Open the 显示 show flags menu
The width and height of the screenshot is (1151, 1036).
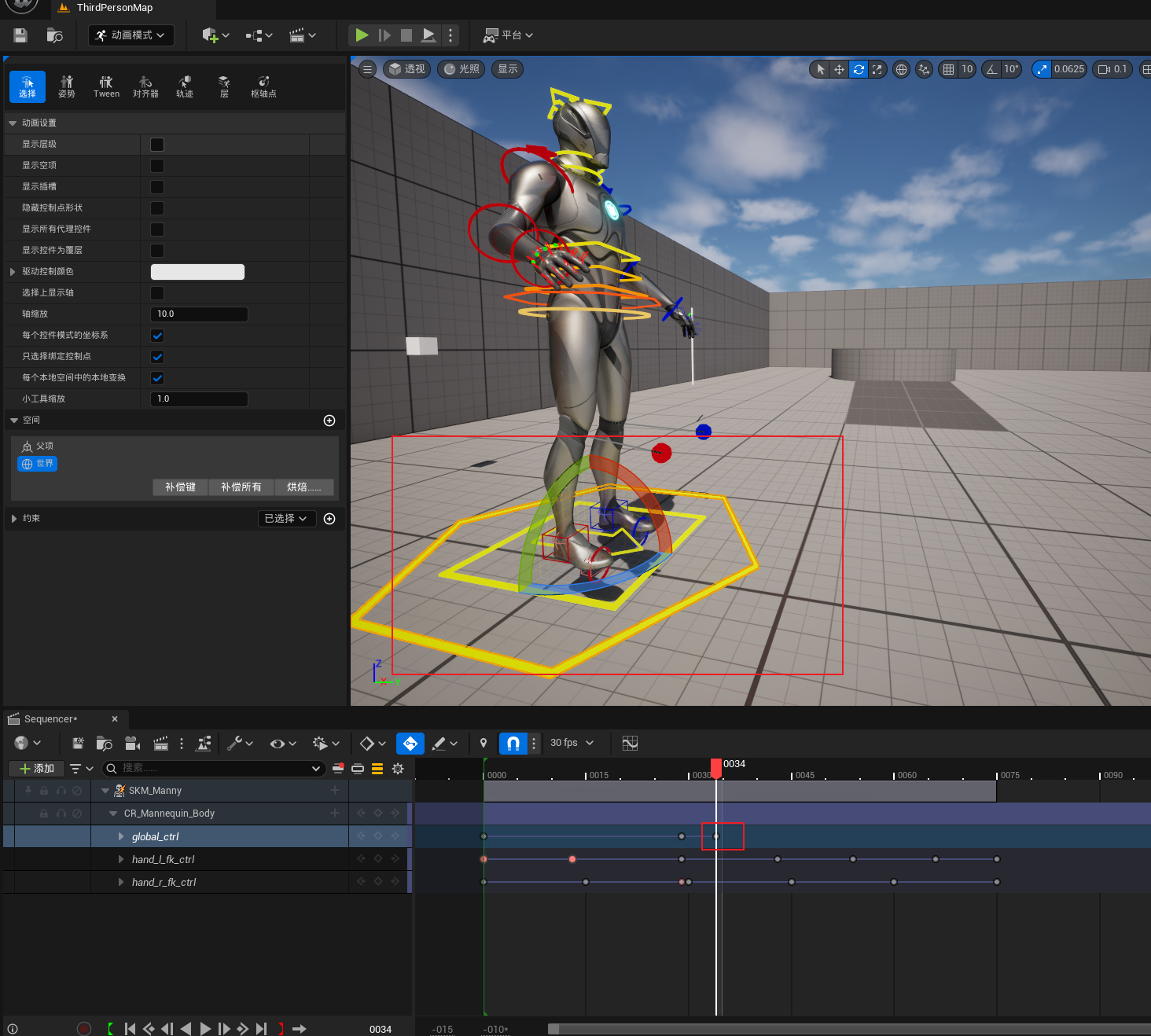click(x=508, y=69)
